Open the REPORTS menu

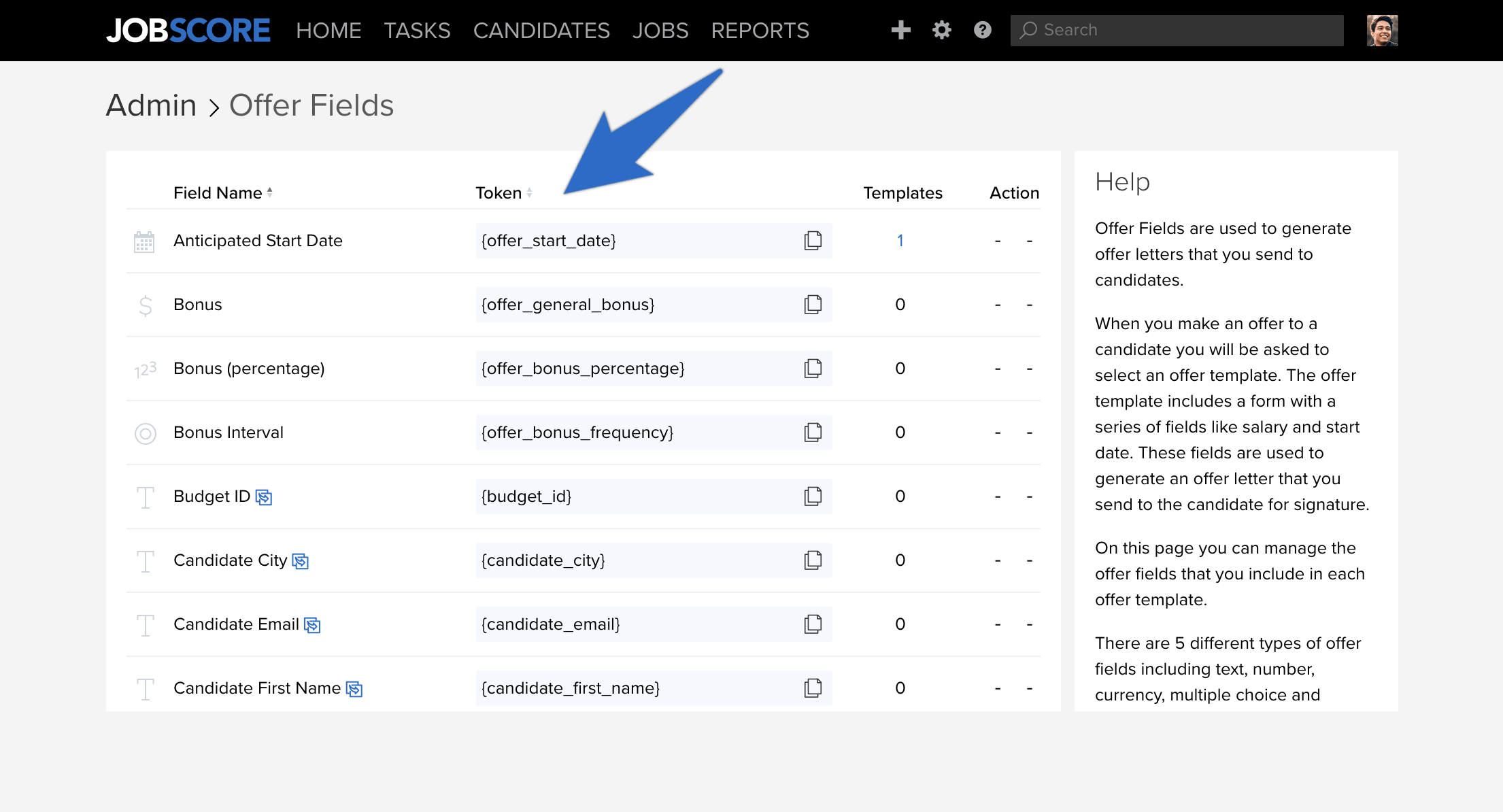click(760, 31)
